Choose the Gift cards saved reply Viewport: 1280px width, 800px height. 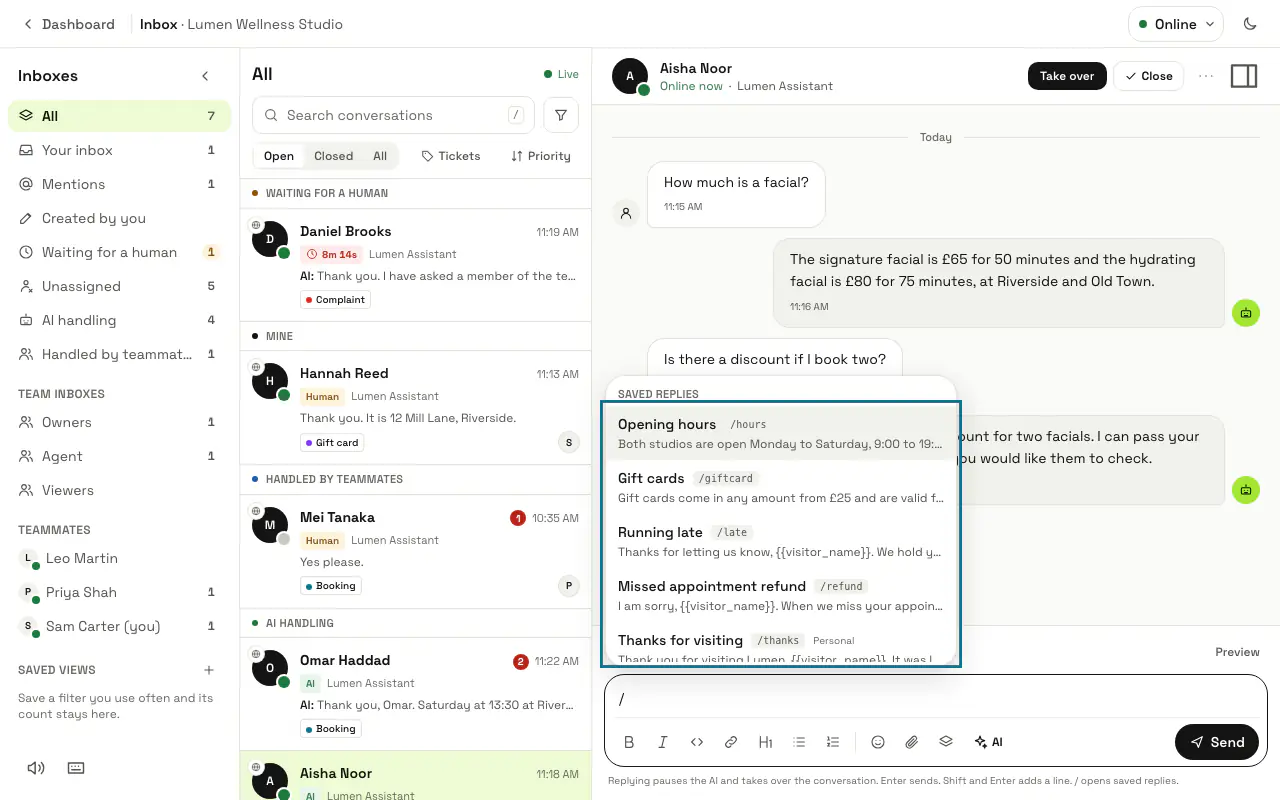click(781, 488)
